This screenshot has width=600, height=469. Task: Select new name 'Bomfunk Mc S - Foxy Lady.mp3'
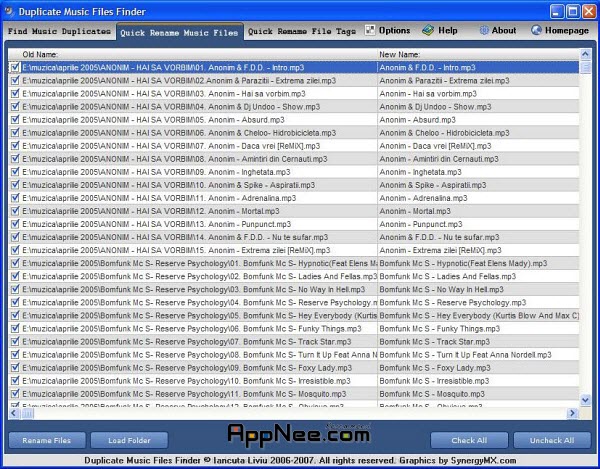tap(435, 368)
